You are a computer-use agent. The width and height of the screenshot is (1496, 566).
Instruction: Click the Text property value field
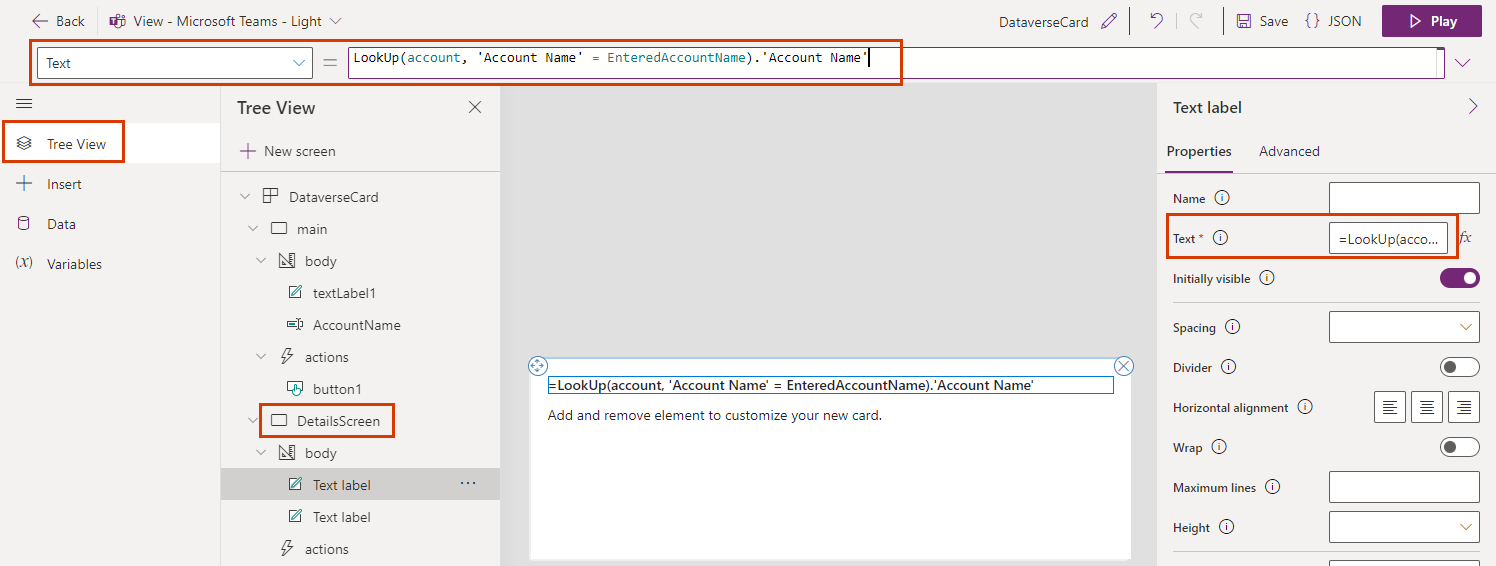[1388, 238]
